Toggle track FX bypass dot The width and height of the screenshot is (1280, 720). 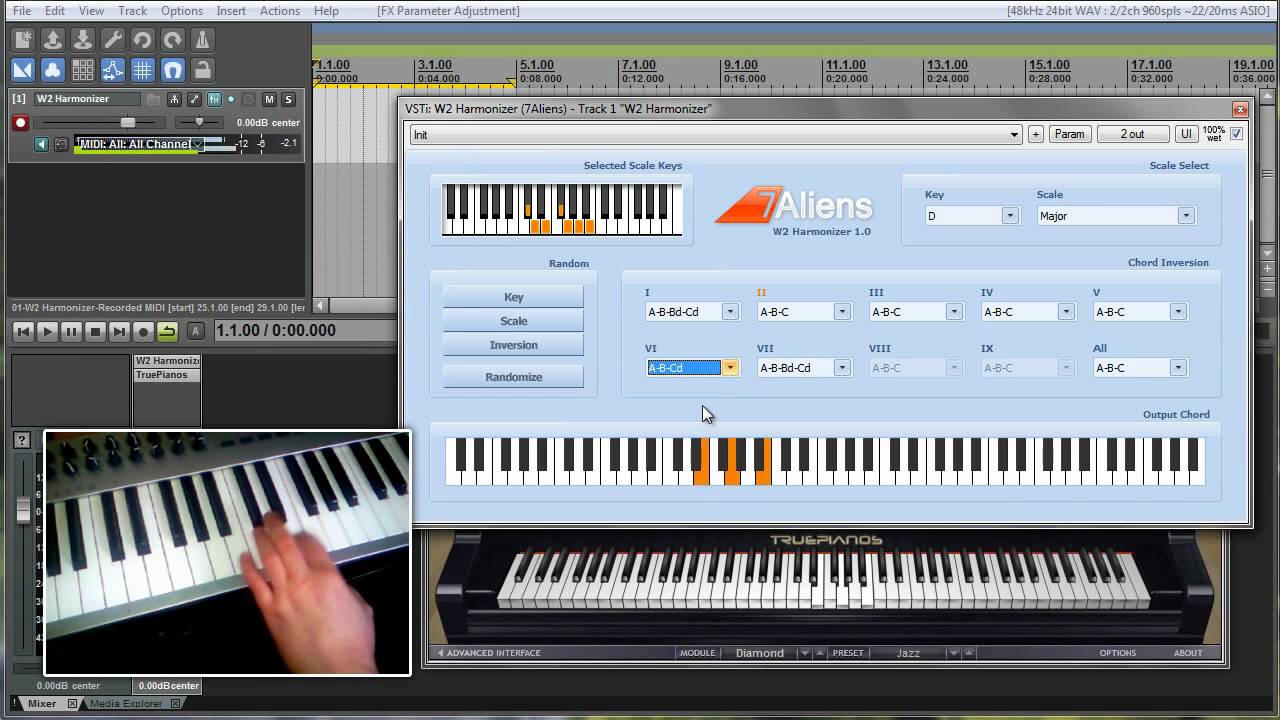pyautogui.click(x=231, y=99)
